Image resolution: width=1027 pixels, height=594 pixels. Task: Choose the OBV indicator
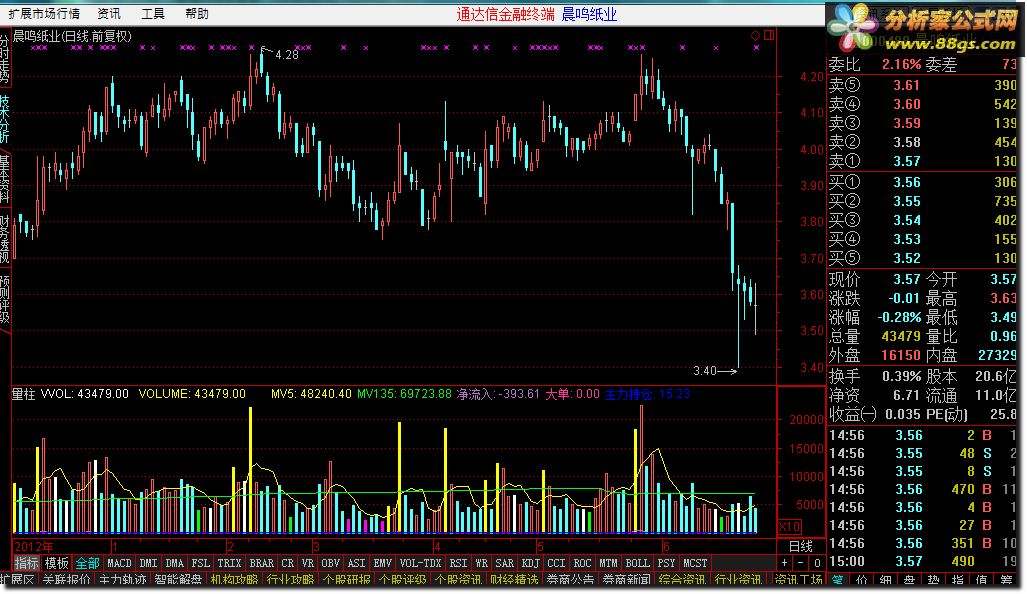331,563
